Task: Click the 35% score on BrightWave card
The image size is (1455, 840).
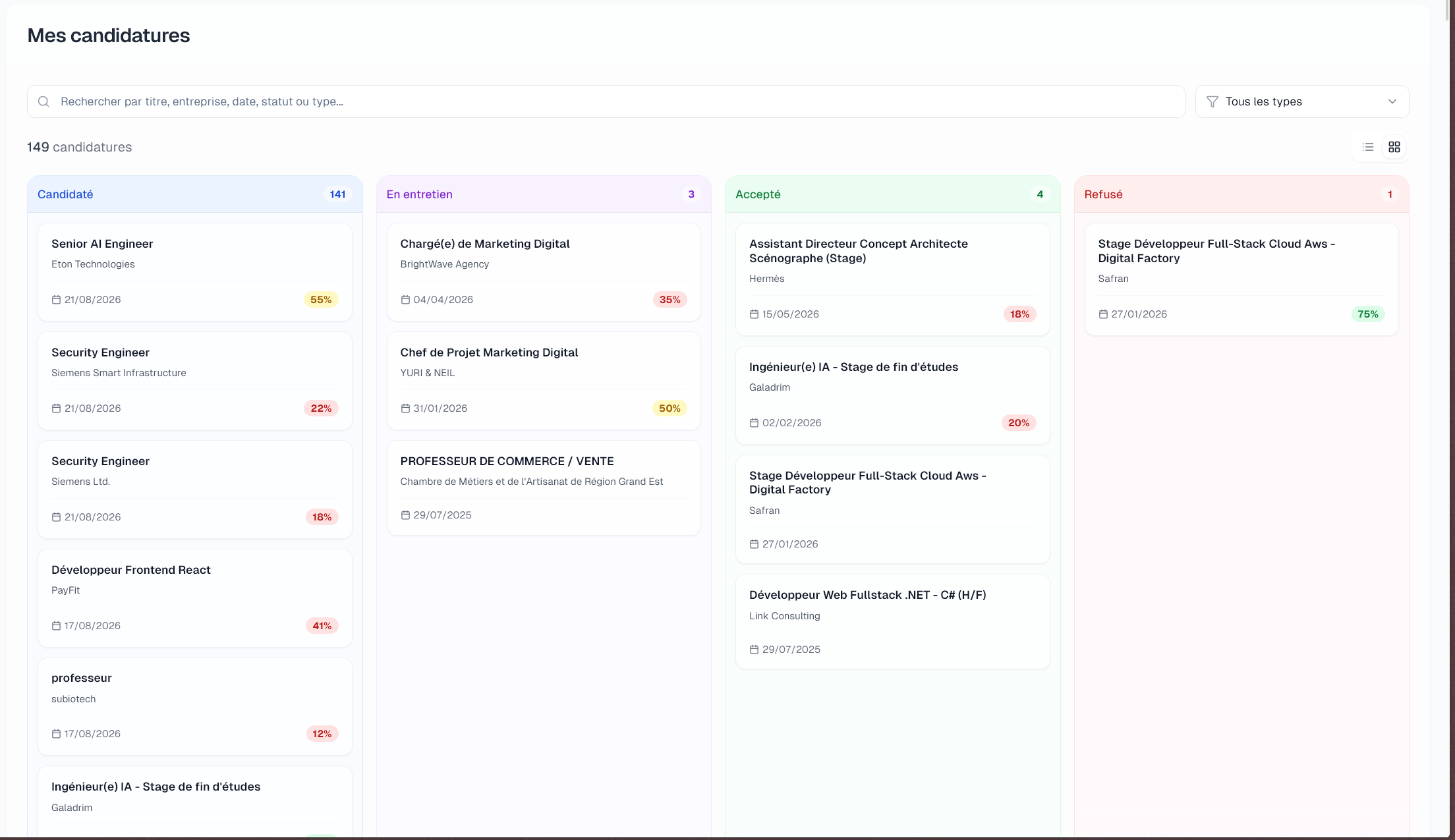Action: (x=670, y=300)
